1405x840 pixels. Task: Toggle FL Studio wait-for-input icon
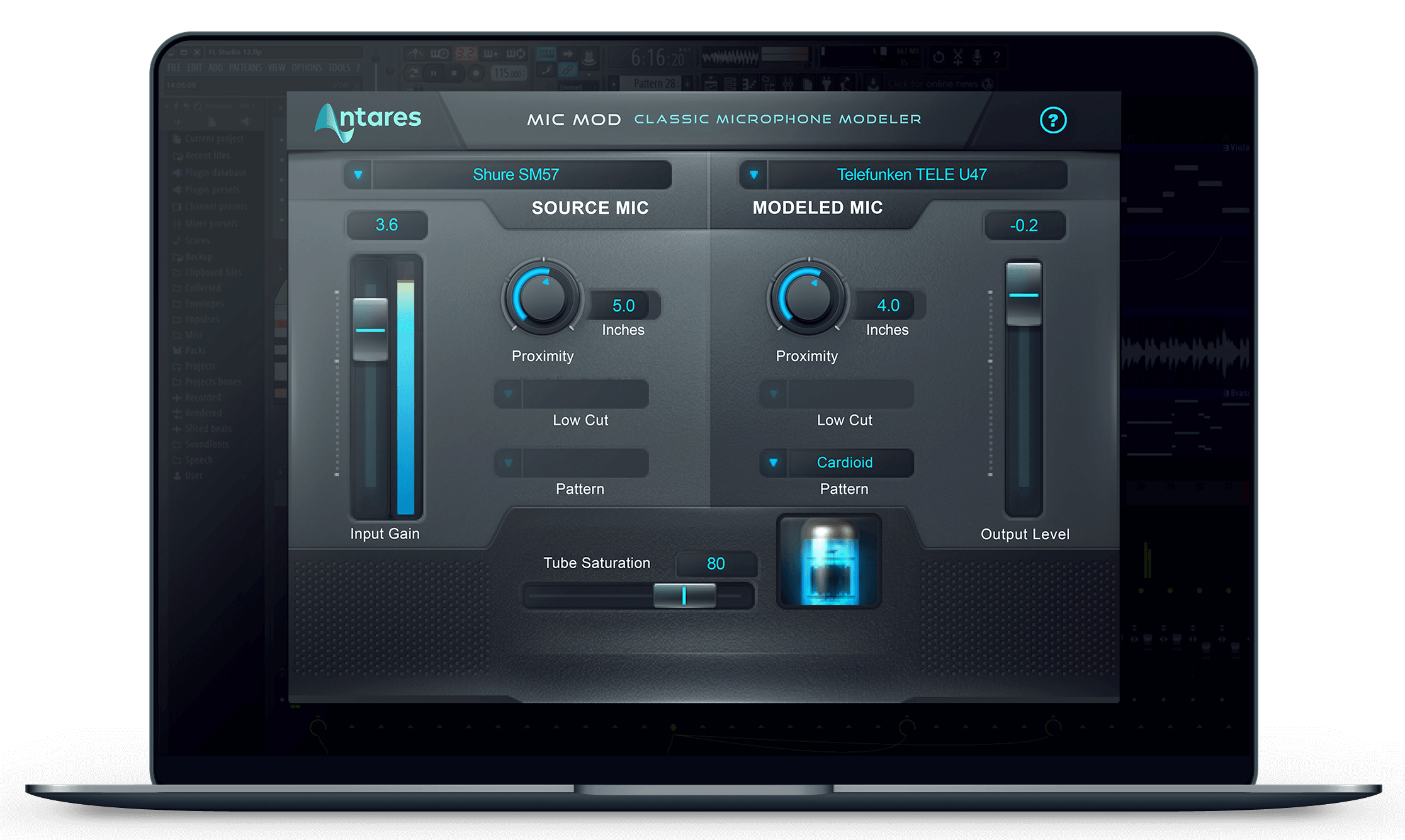point(439,53)
